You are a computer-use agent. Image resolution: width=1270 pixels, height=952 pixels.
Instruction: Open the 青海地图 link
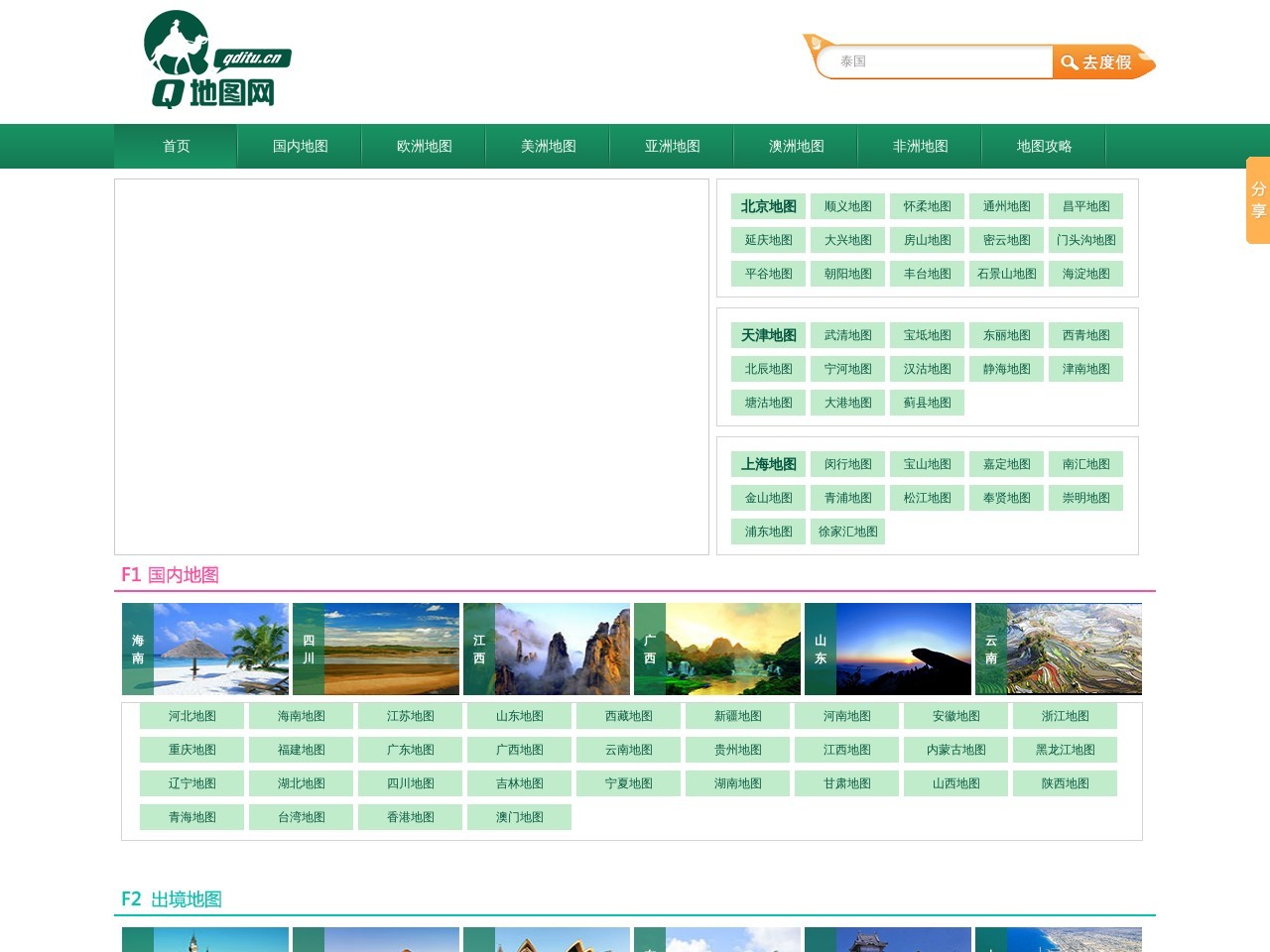point(191,817)
